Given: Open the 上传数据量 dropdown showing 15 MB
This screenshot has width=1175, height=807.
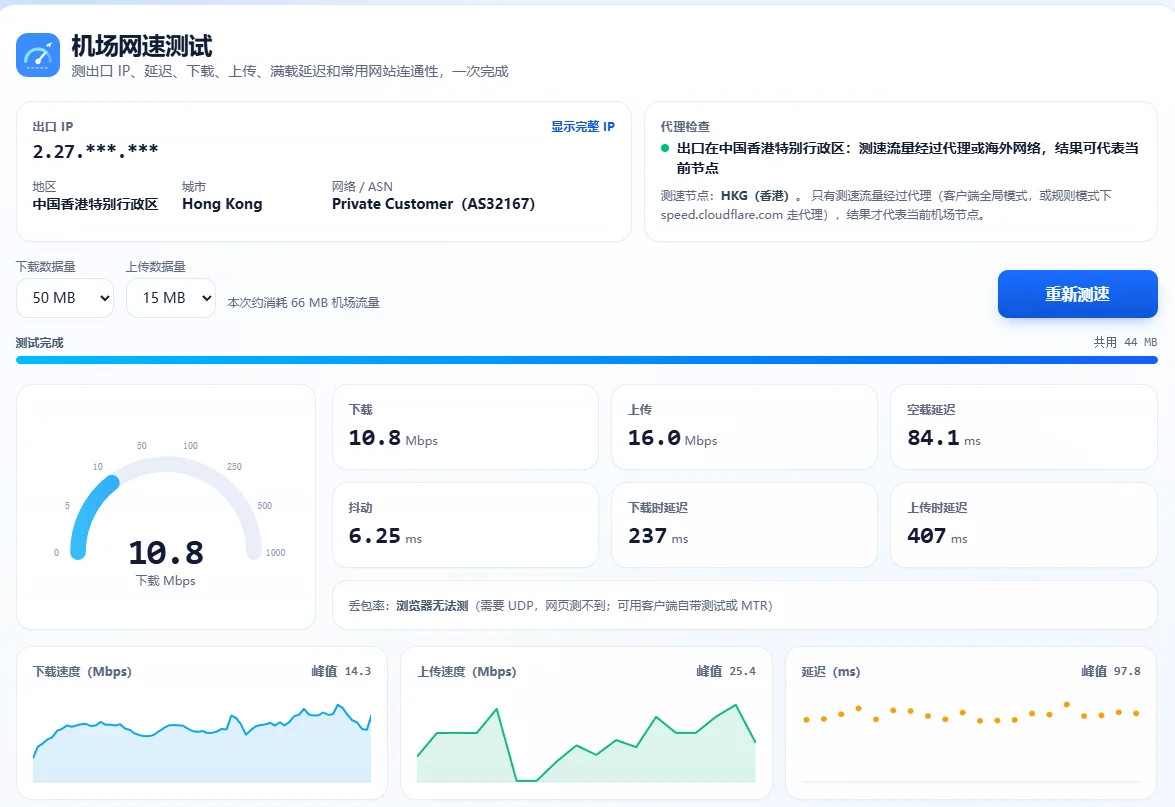Looking at the screenshot, I should (171, 298).
